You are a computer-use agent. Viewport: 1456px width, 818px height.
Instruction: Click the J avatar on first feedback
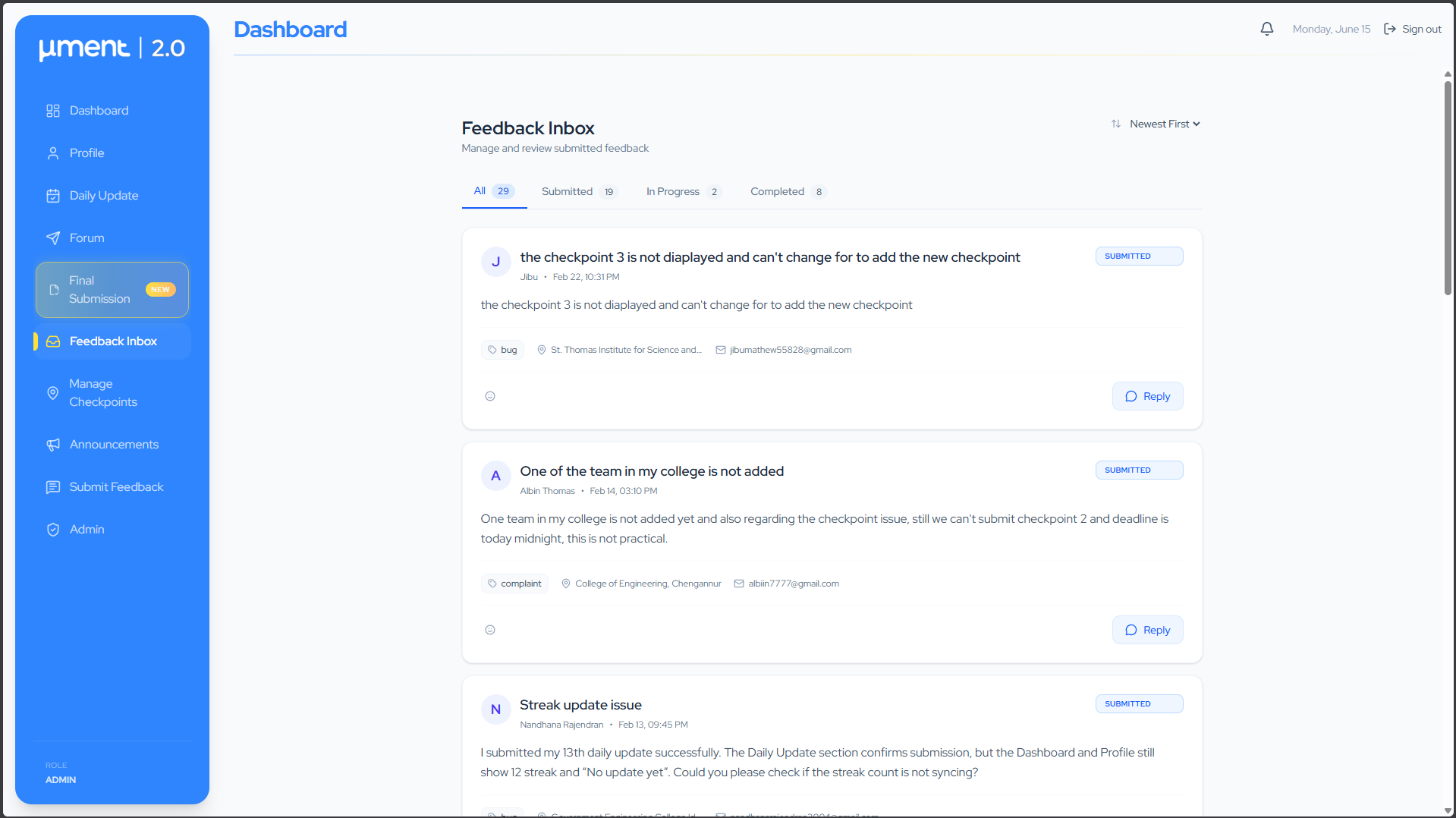[495, 262]
